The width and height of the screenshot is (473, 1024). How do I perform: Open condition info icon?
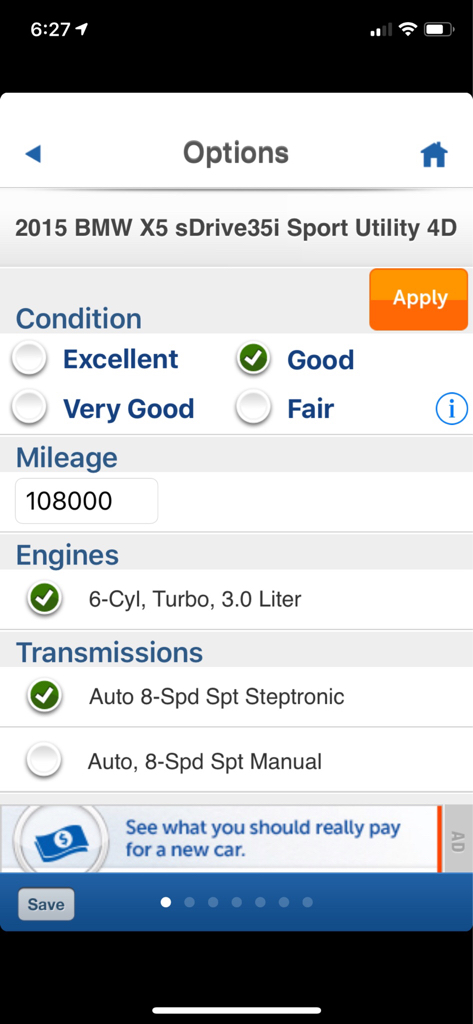click(x=451, y=409)
